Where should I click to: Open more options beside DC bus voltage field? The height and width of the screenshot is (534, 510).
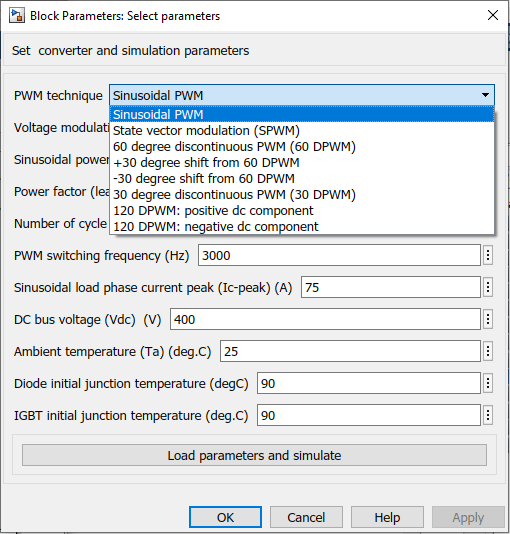[x=488, y=319]
